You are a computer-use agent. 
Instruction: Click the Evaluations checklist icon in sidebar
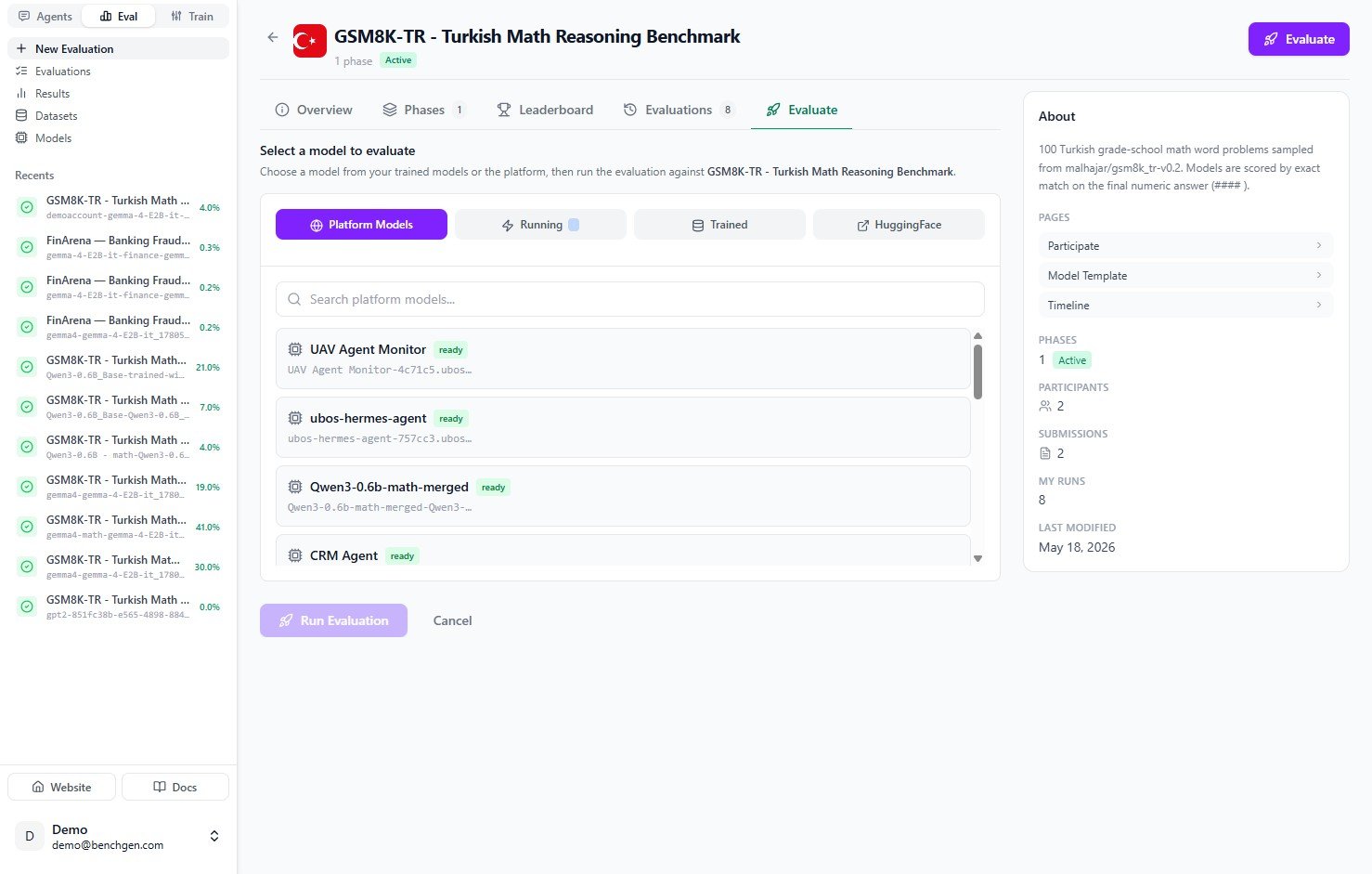click(x=21, y=71)
